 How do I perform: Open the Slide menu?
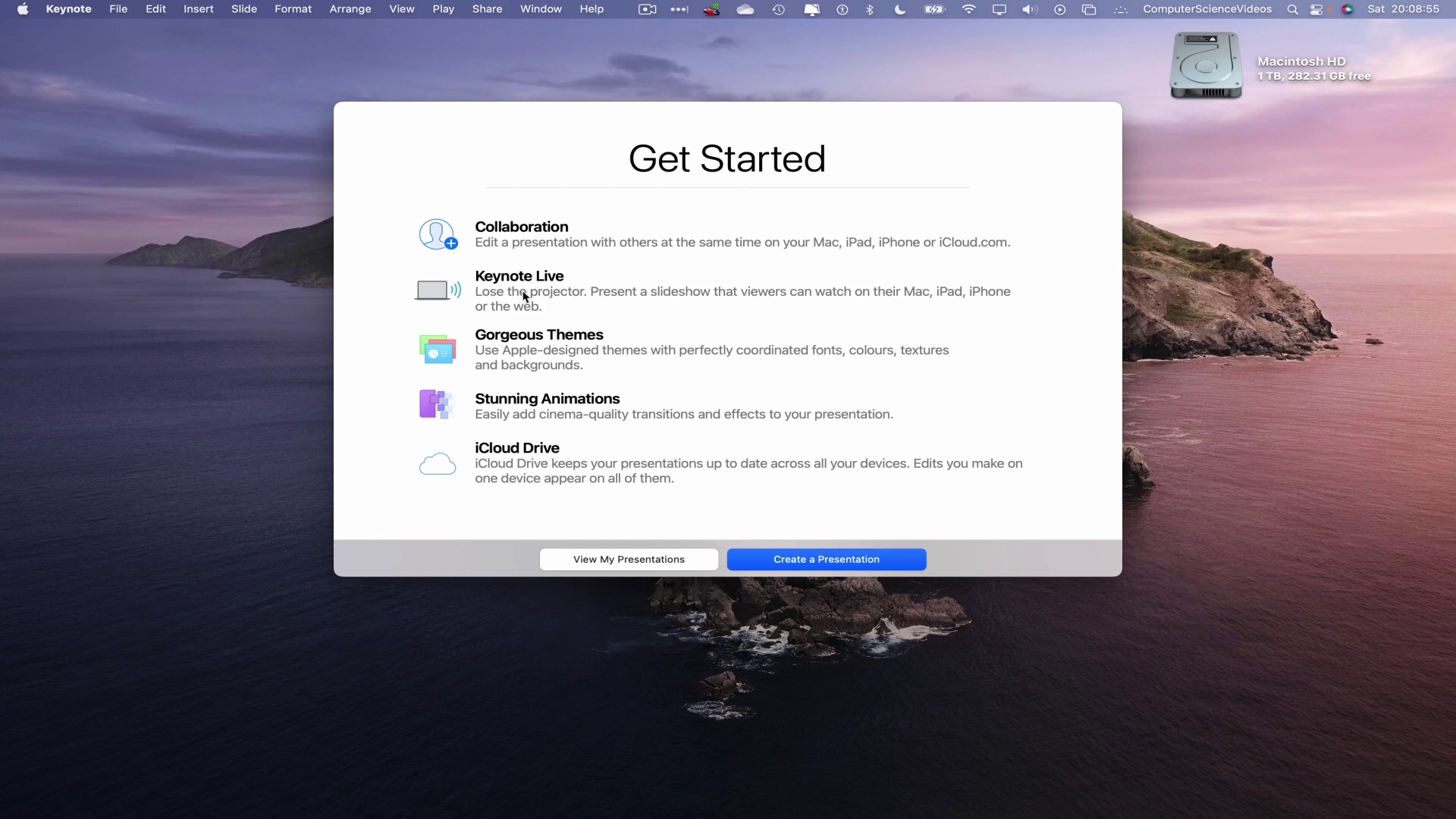pos(243,9)
